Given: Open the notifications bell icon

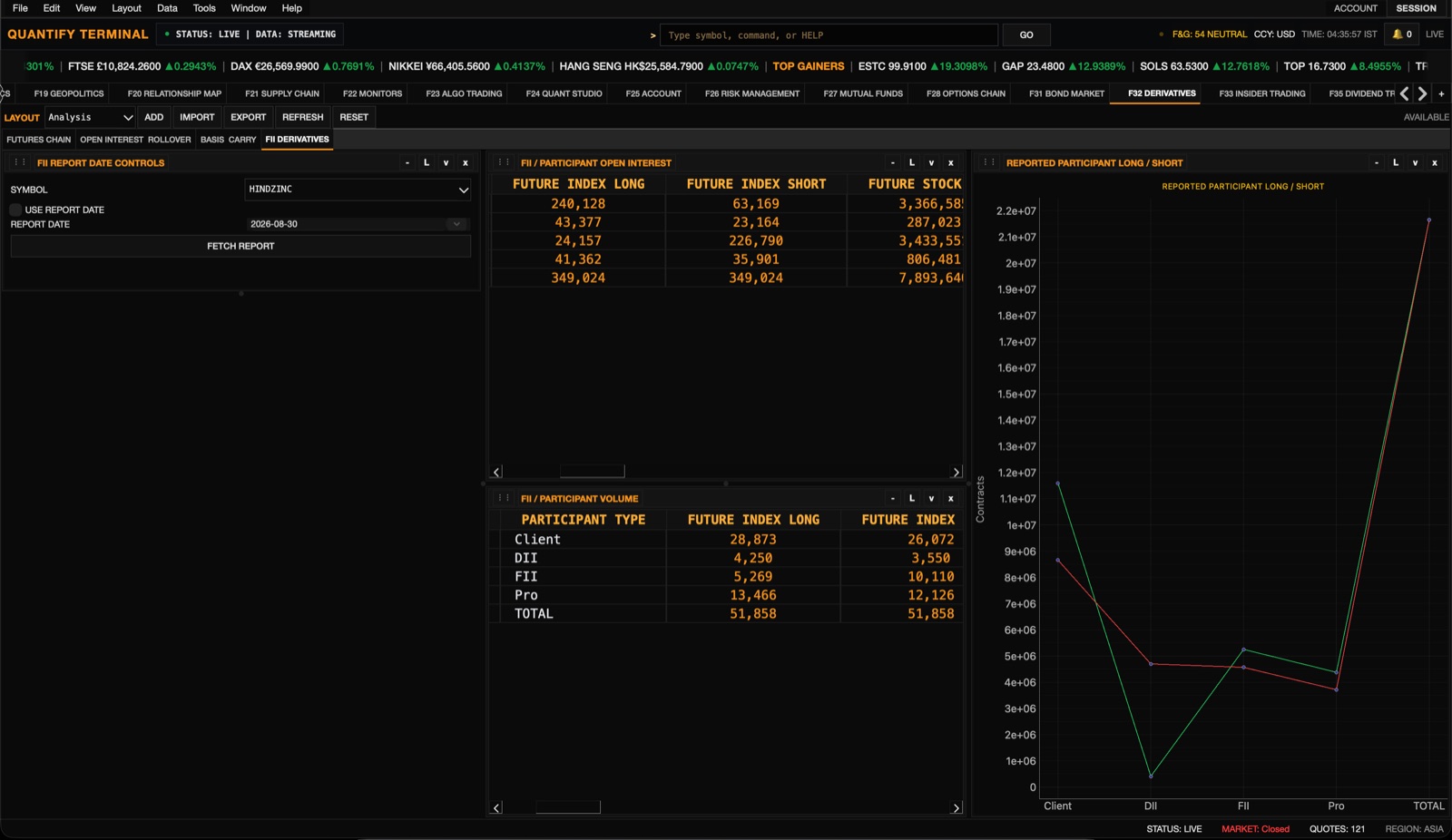Looking at the screenshot, I should [x=1398, y=34].
